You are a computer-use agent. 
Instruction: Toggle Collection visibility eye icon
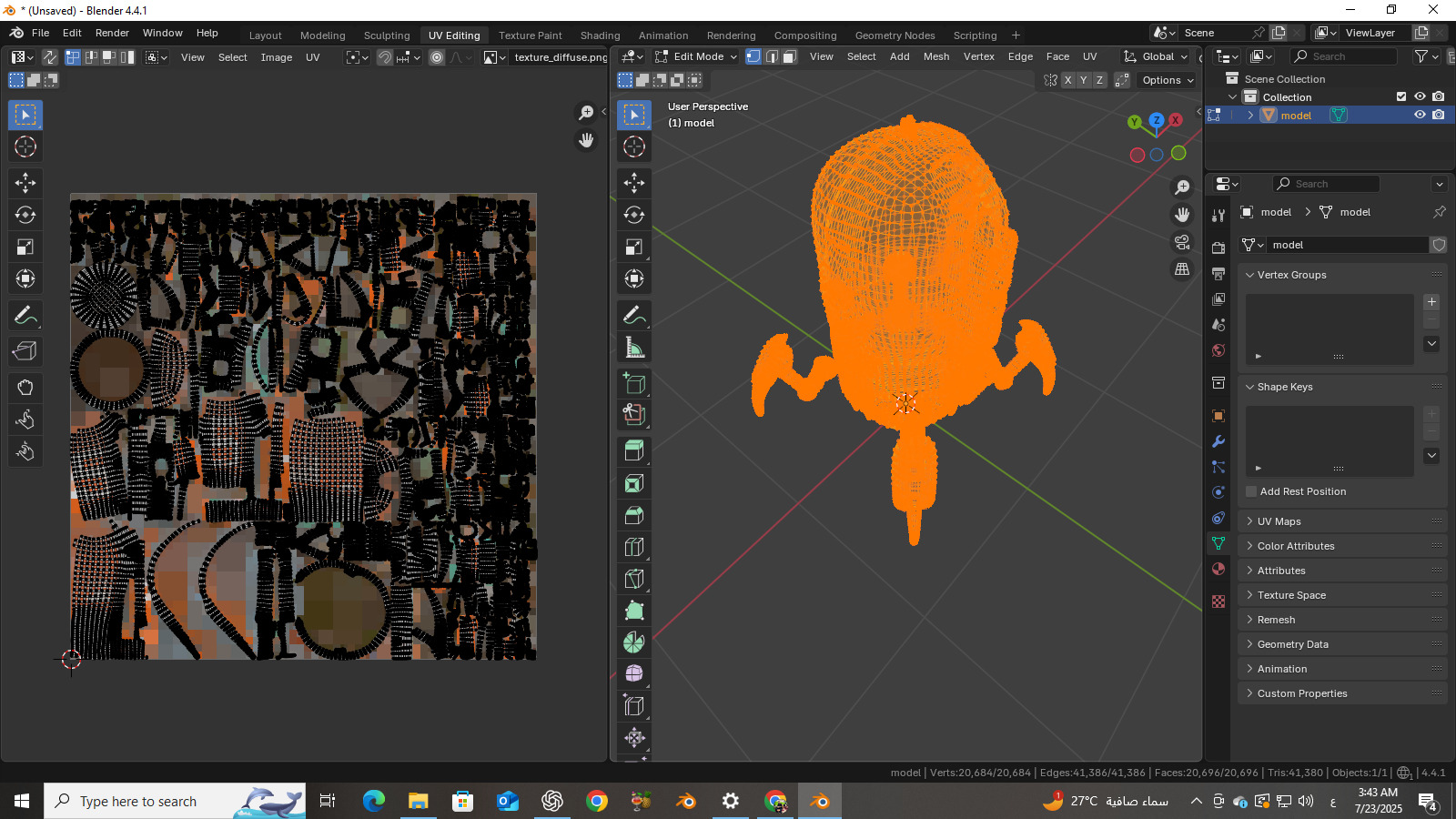pos(1420,96)
